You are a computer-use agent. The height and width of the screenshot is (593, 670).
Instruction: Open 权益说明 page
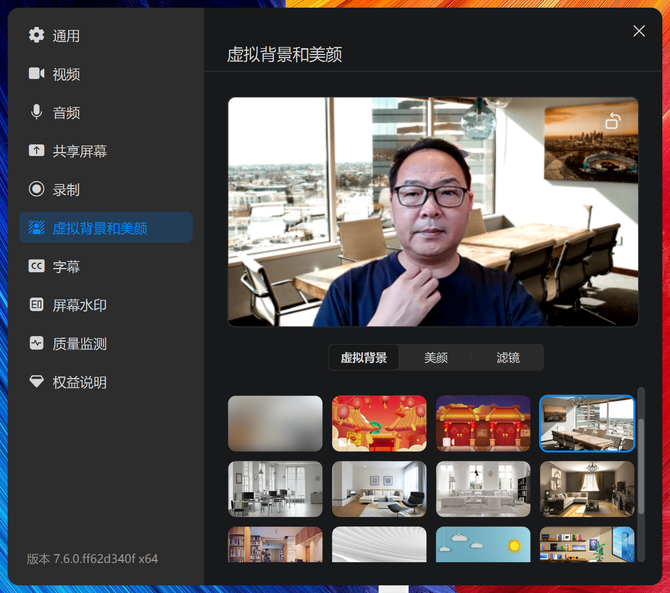106,382
